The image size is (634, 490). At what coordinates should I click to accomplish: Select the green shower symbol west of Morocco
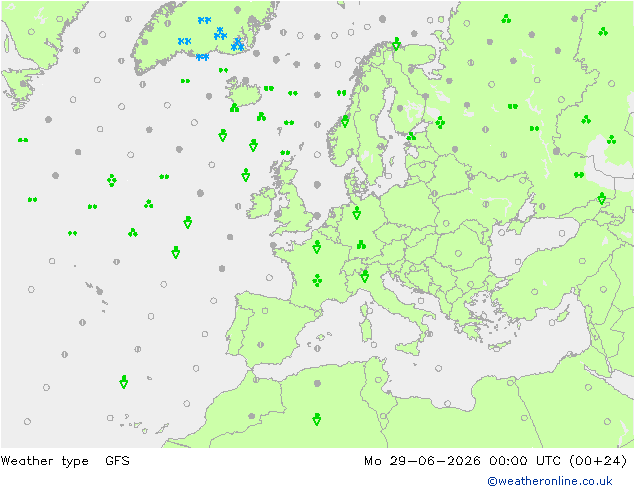click(x=124, y=382)
